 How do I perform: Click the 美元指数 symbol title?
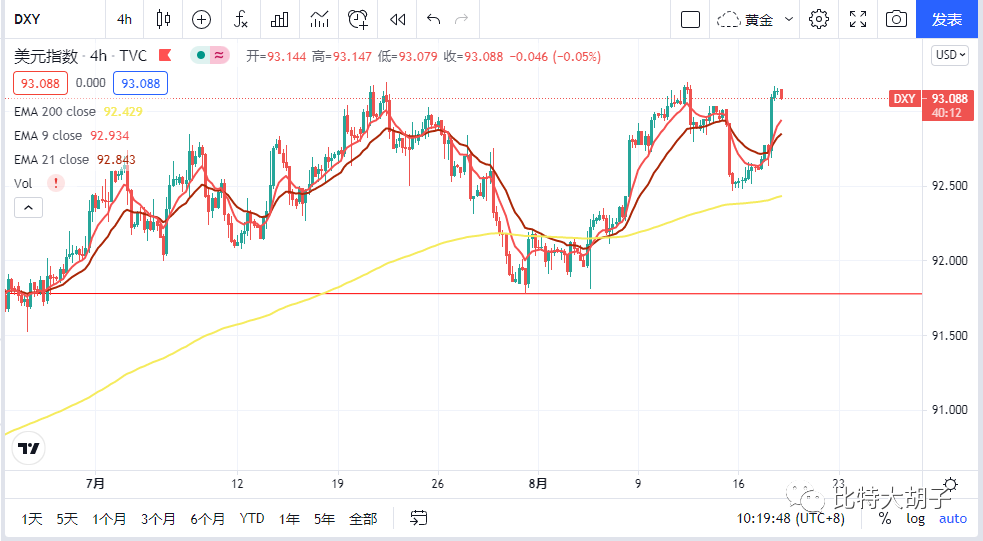click(x=46, y=56)
